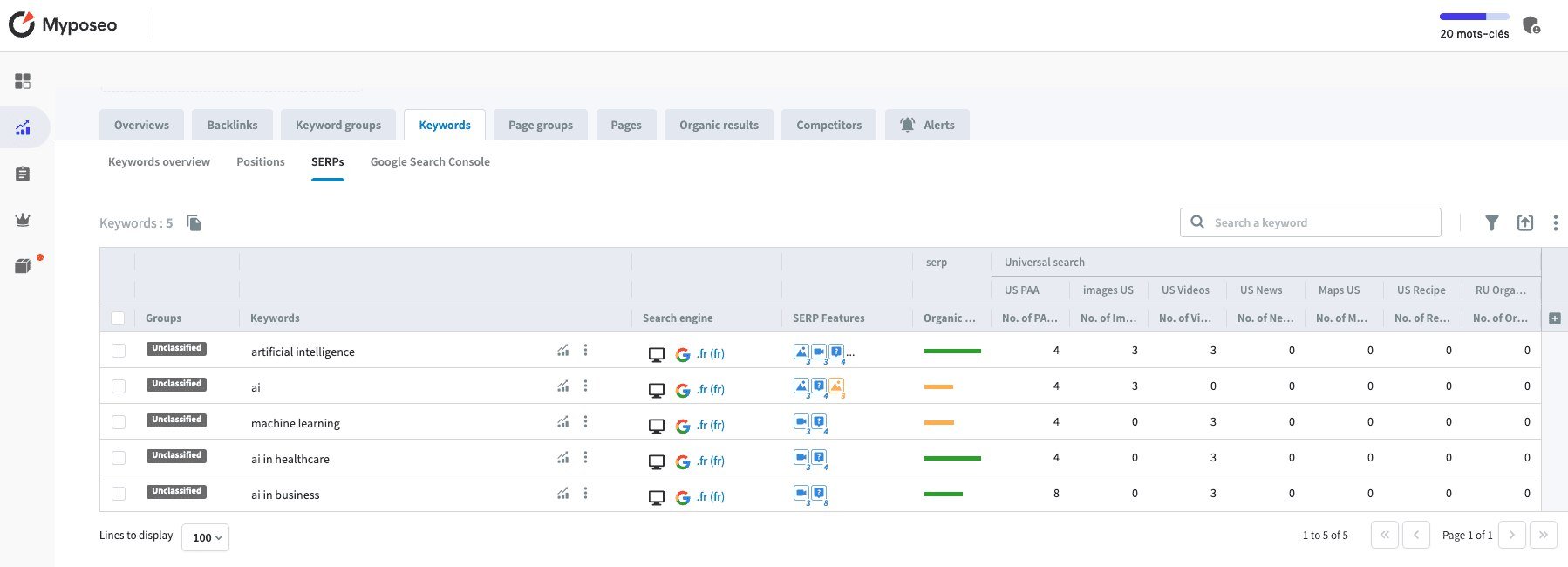
Task: Click the Unclassified tag on ai in business row
Action: (177, 492)
